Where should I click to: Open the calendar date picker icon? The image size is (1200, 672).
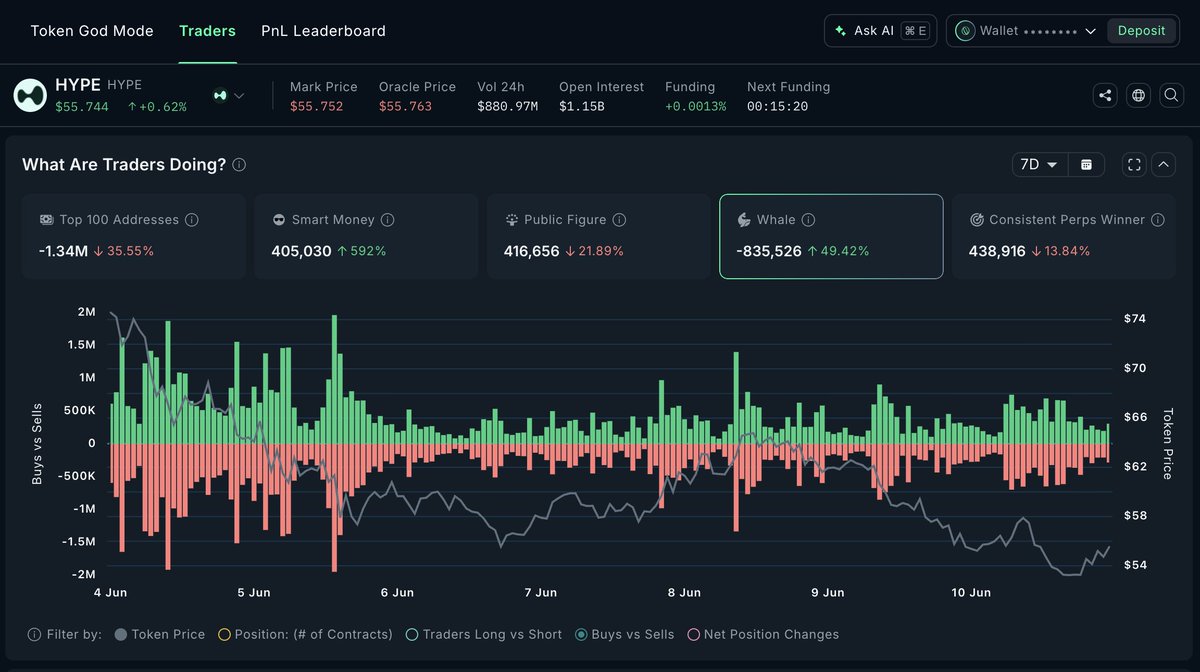(x=1086, y=165)
